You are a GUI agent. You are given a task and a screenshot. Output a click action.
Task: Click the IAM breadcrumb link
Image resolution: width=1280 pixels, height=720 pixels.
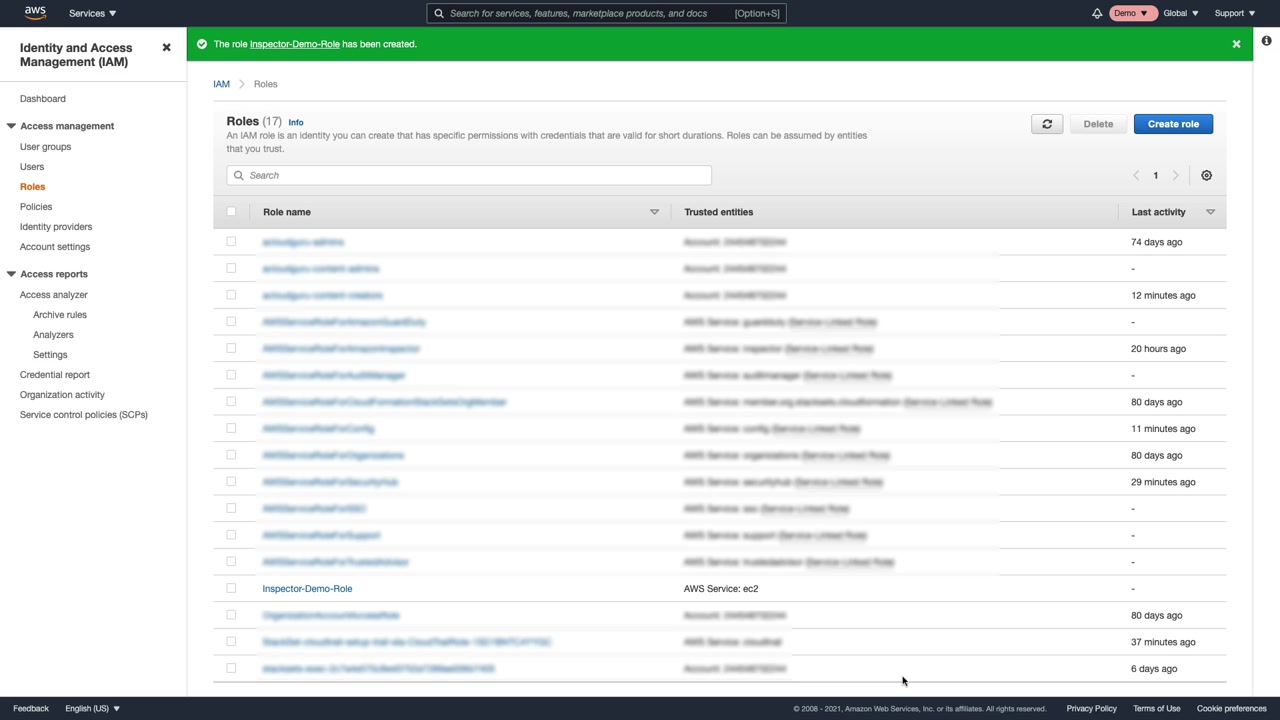coord(221,84)
